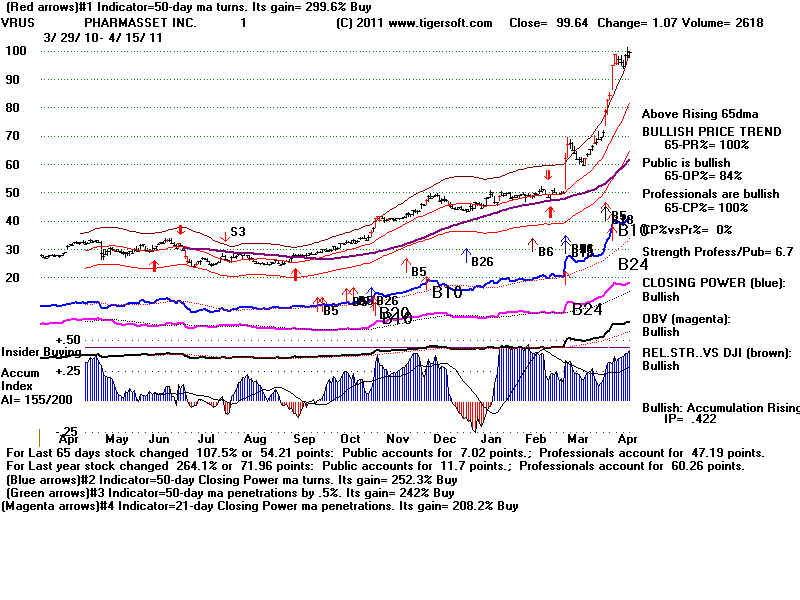The height and width of the screenshot is (600, 800).
Task: Click the Mar month label
Action: point(578,439)
